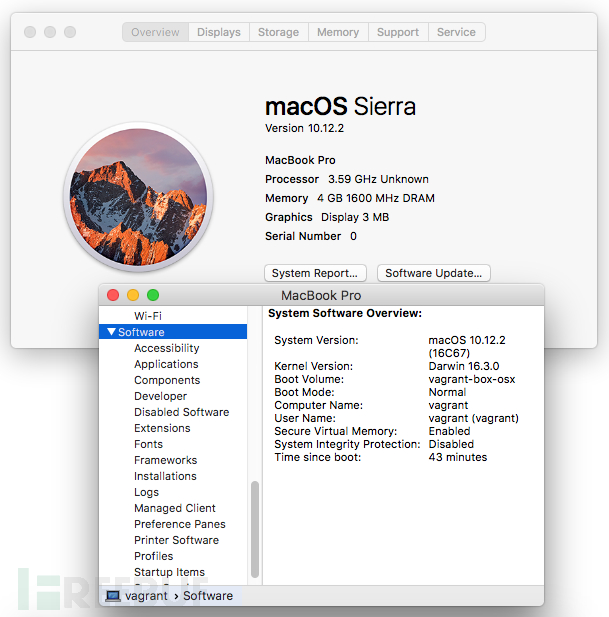This screenshot has width=609, height=617.
Task: Minimize the MacBook Pro window with yellow button
Action: (133, 295)
